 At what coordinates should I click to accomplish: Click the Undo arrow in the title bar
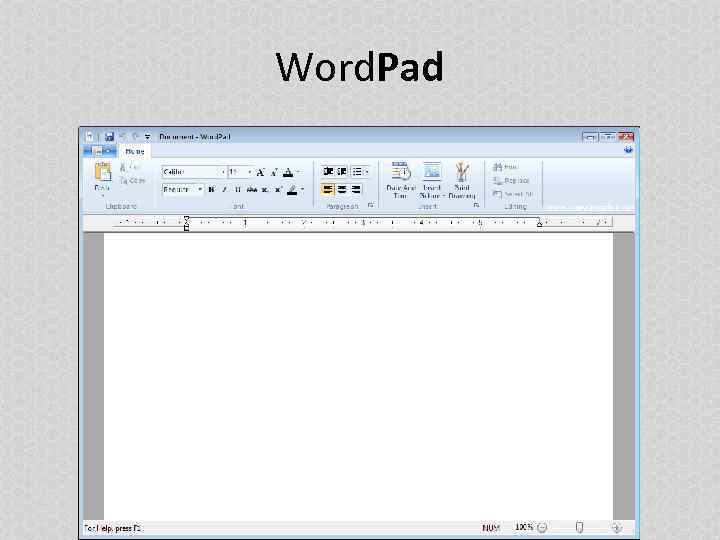(x=123, y=136)
